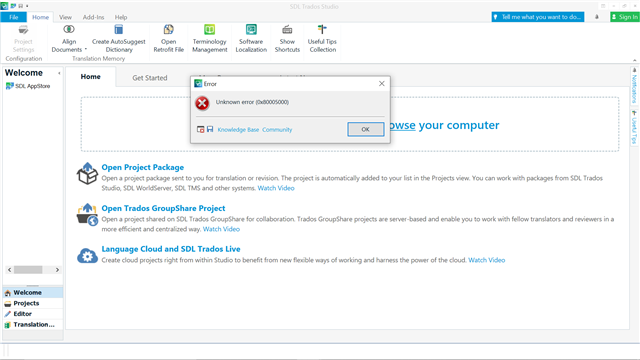
Task: Click the GroupShare Project icon
Action: click(x=87, y=214)
